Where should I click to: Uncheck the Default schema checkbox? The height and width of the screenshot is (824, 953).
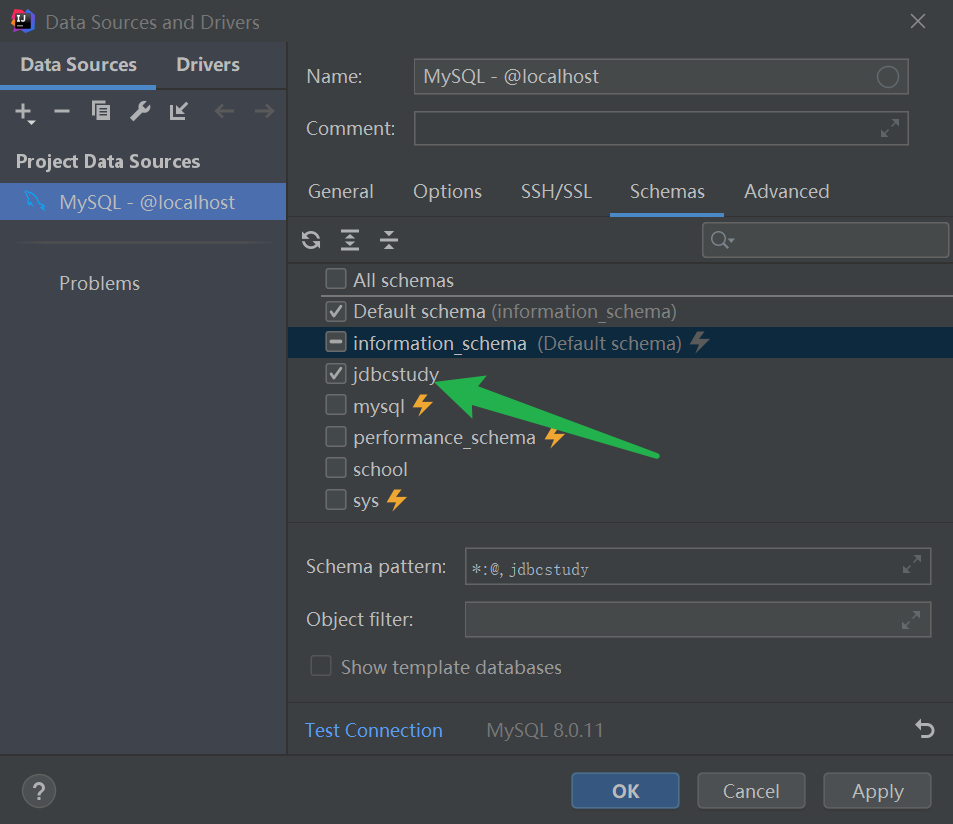(x=335, y=311)
